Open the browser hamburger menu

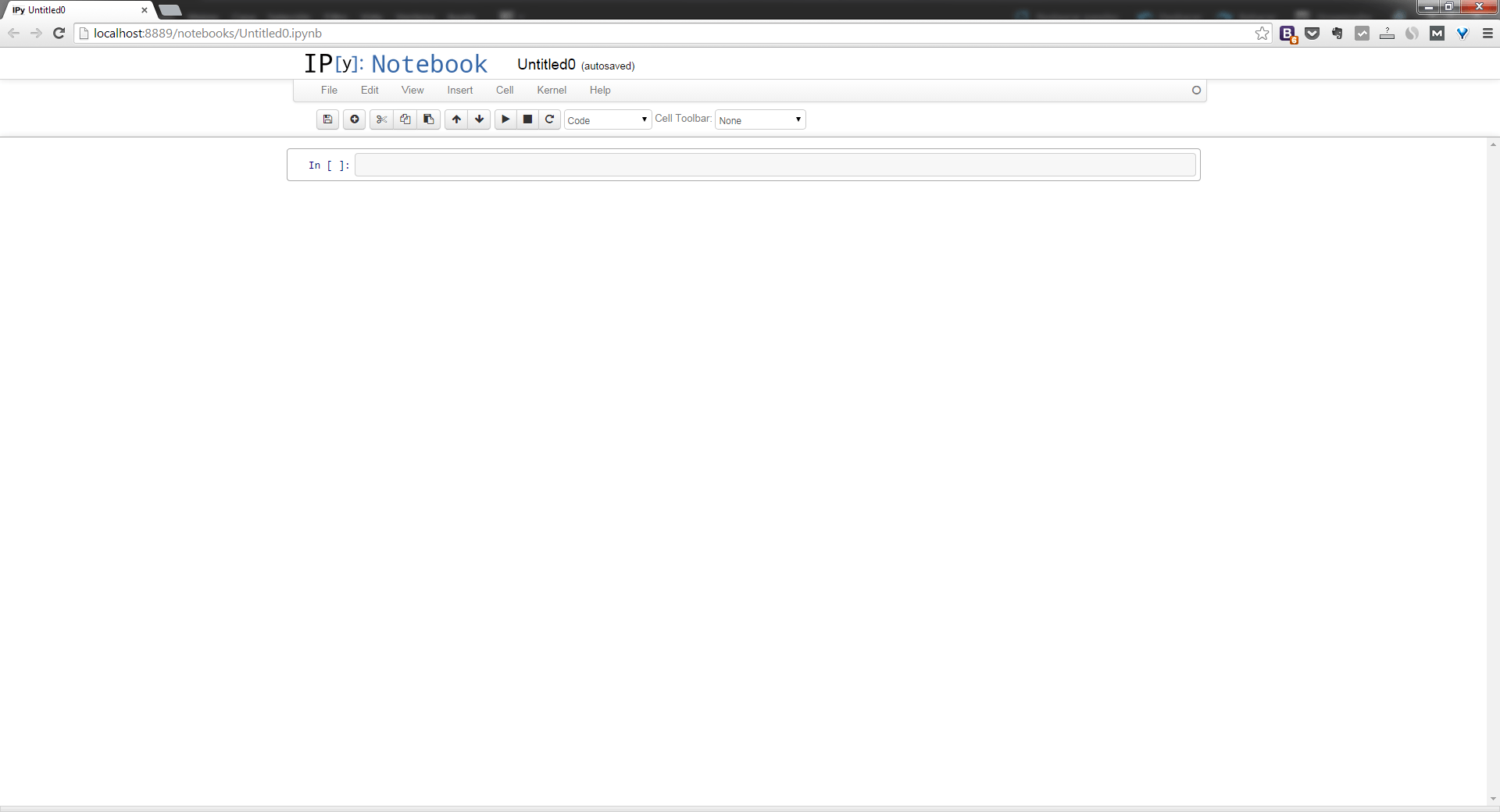pos(1487,34)
